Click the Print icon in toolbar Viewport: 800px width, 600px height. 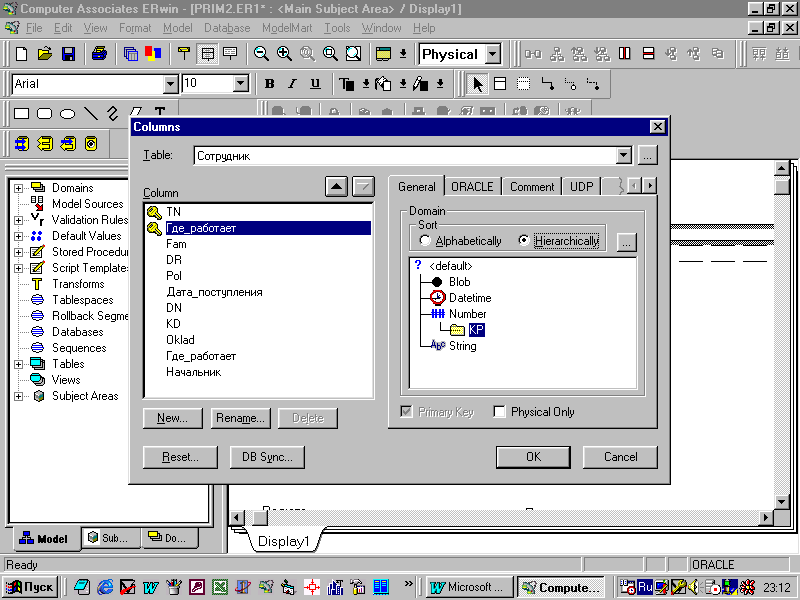(99, 54)
